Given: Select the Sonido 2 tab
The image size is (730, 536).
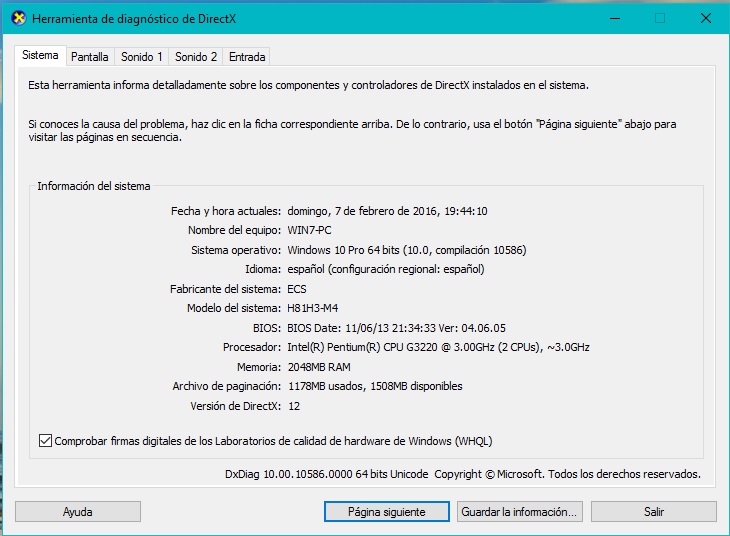Looking at the screenshot, I should [x=196, y=57].
